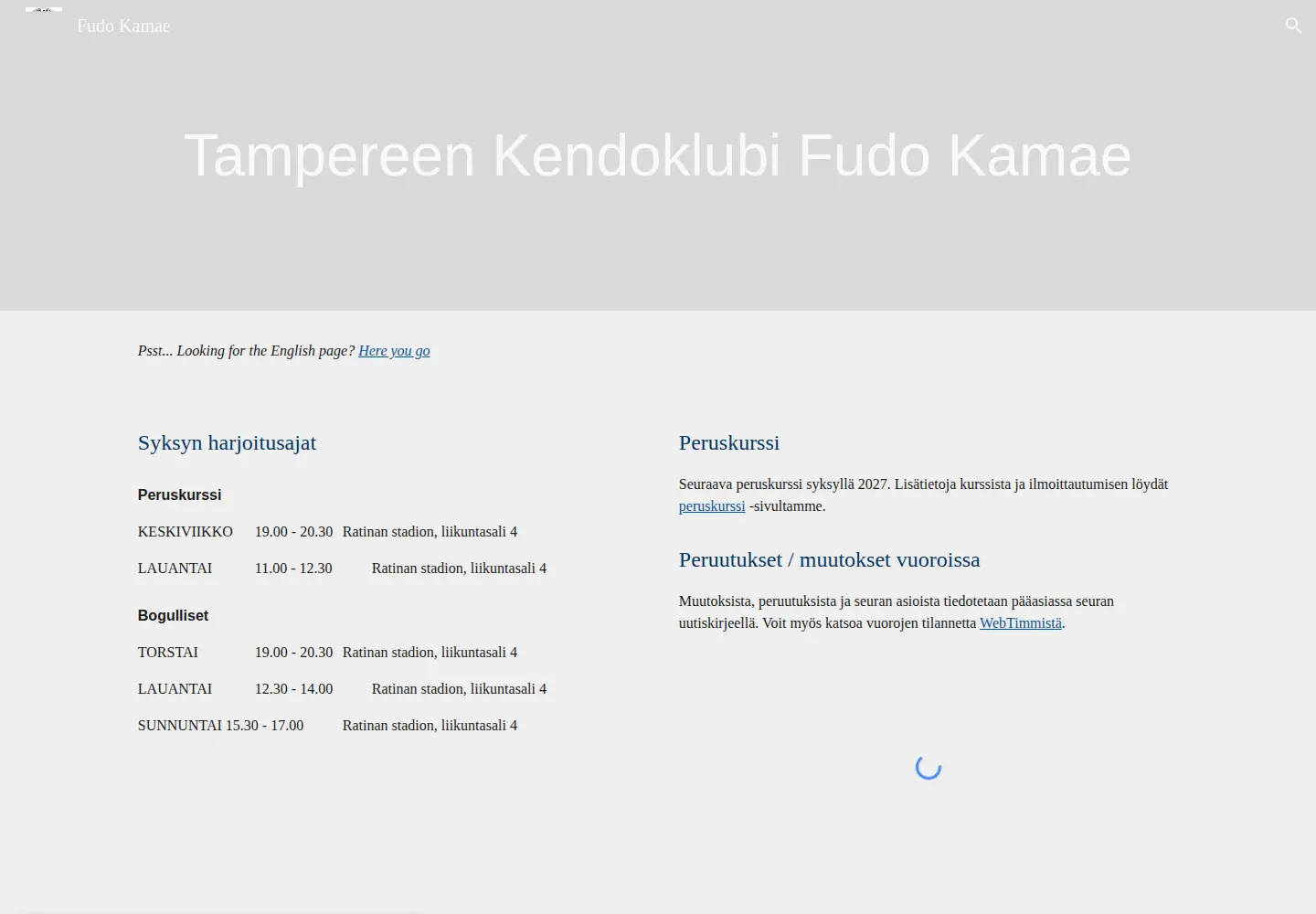Click the "Psst... Looking for the English page?" text
Screen dimensions: 1316x914
pos(246,351)
